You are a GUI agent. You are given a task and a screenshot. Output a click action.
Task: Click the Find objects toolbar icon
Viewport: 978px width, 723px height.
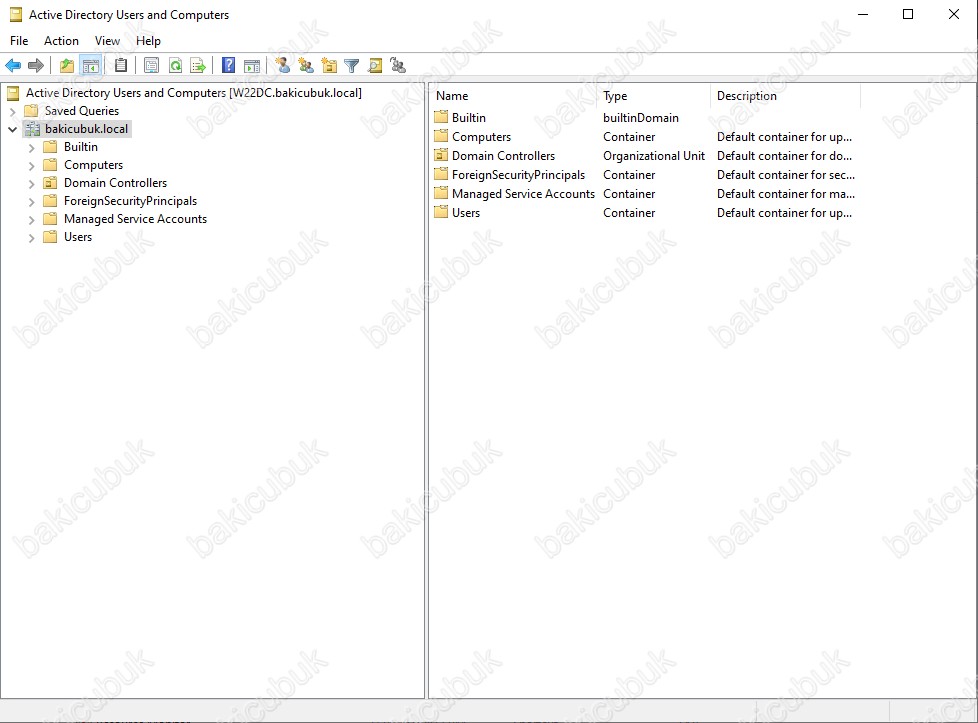click(x=375, y=66)
